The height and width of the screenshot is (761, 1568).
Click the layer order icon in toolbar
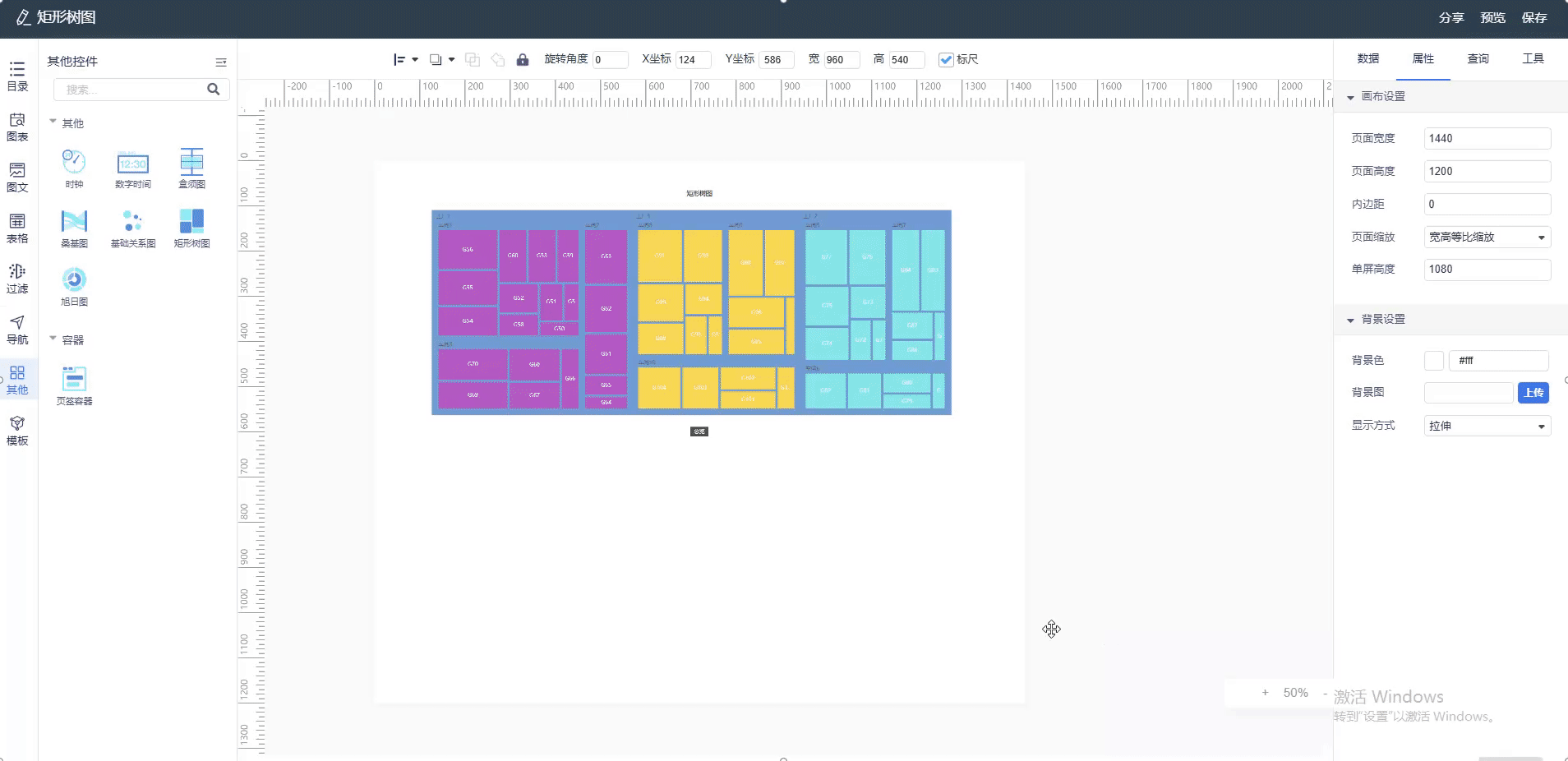coord(436,59)
